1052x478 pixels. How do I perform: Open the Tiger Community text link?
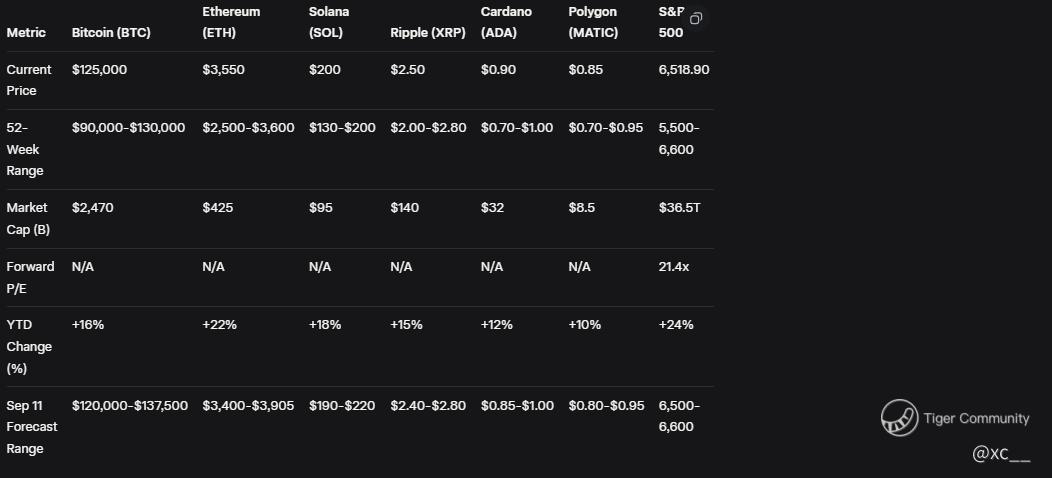point(976,418)
